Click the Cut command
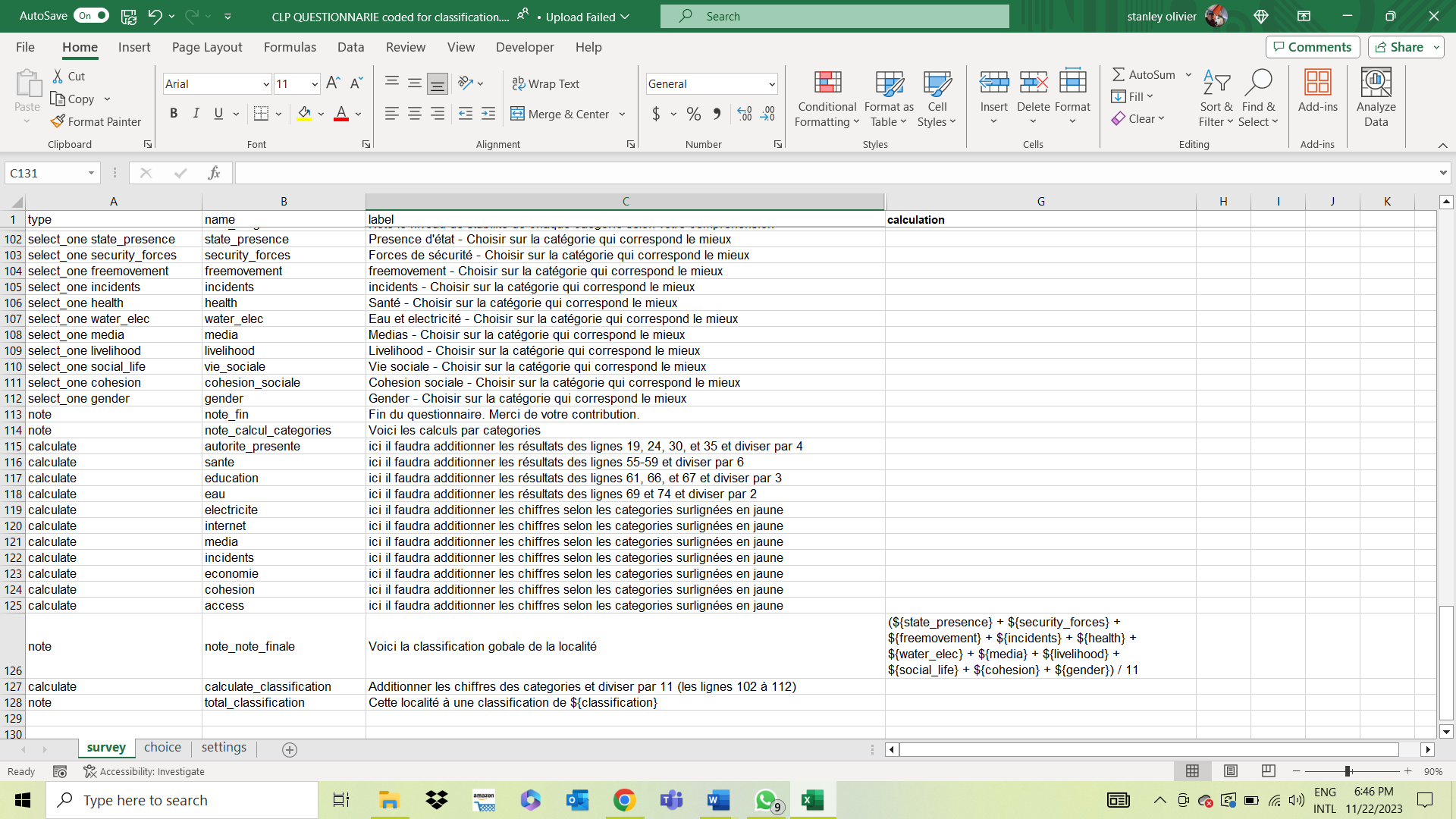This screenshot has height=819, width=1456. click(x=68, y=76)
